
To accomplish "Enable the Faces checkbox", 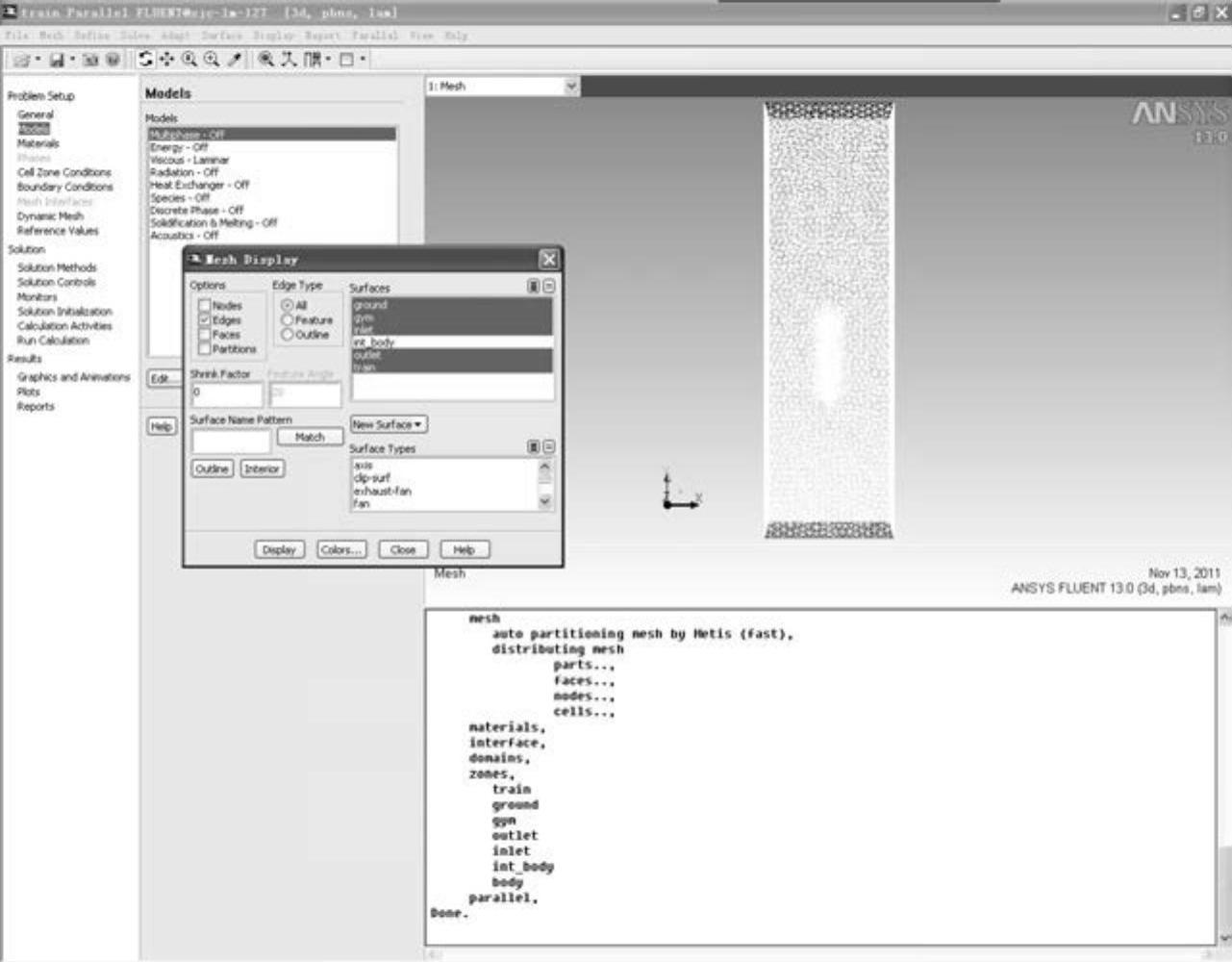I will click(204, 334).
